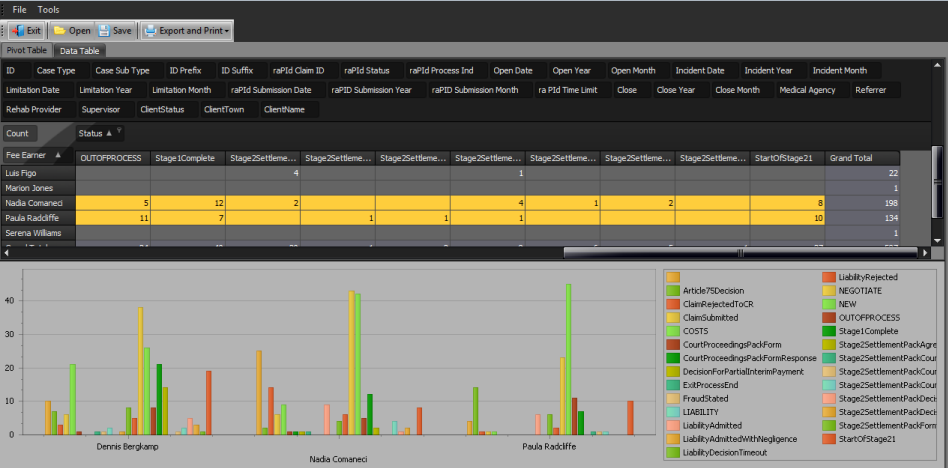Open the Tools menu

coord(48,9)
